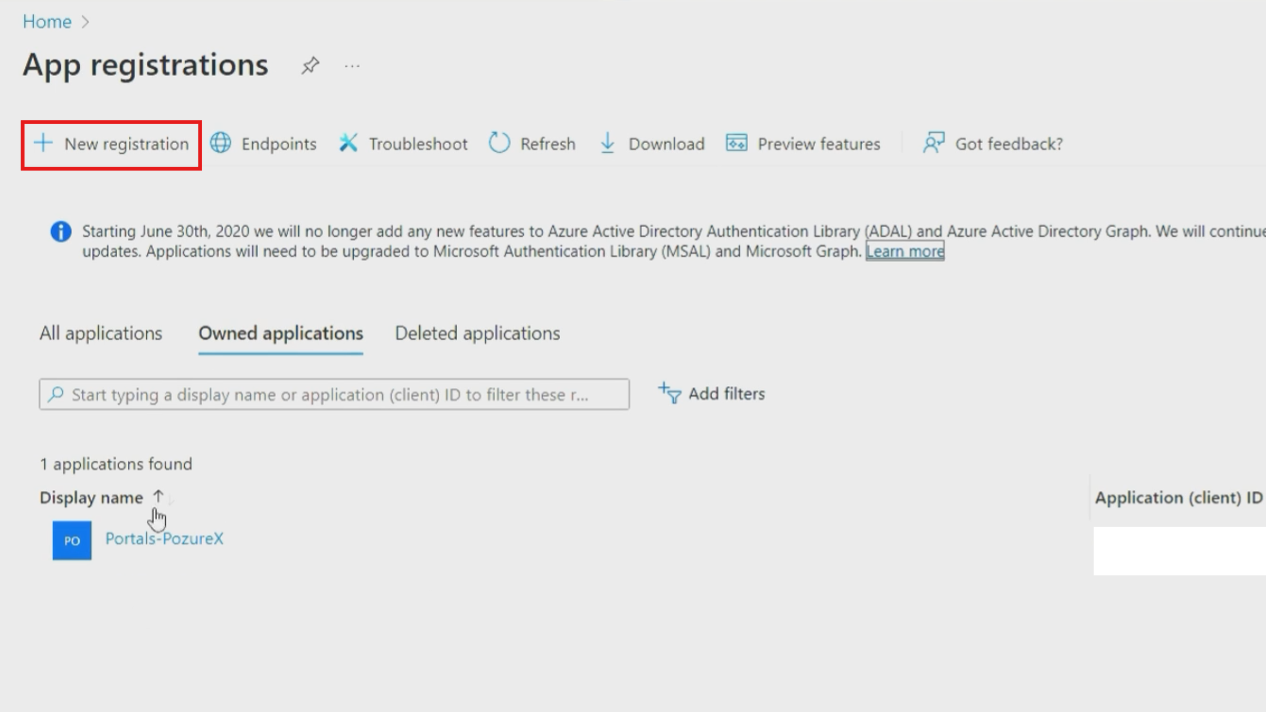Viewport: 1266px width, 712px height.
Task: Select the Application (client) ID column header
Action: click(x=1179, y=497)
